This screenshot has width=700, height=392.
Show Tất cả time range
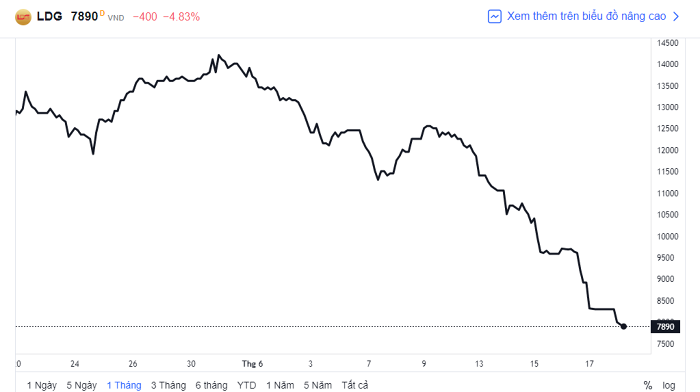[x=355, y=385]
